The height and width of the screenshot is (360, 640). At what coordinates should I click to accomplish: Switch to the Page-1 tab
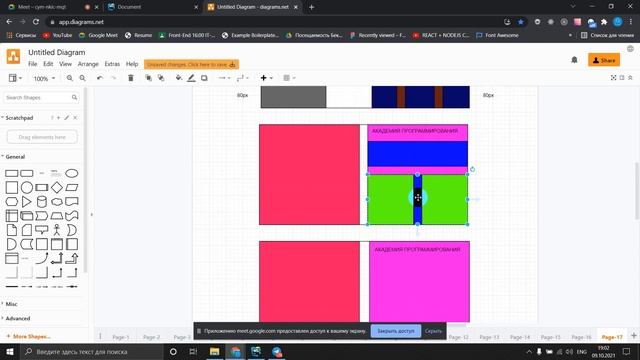[121, 337]
